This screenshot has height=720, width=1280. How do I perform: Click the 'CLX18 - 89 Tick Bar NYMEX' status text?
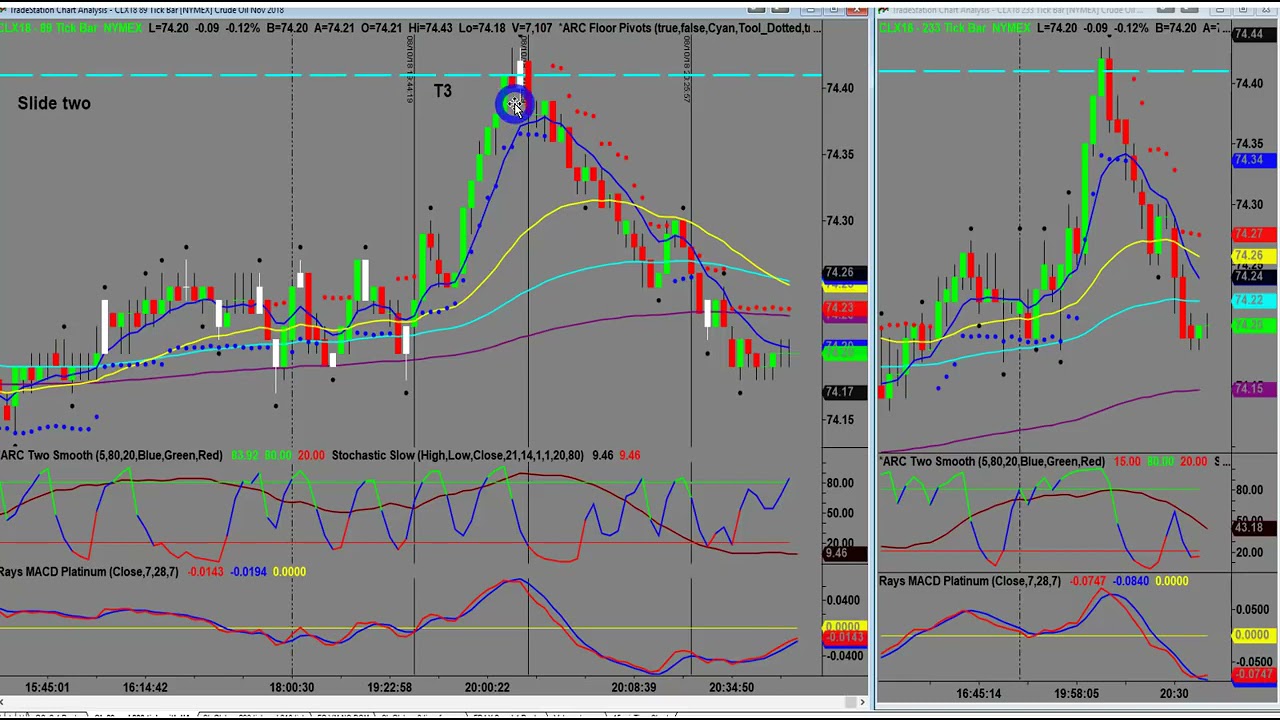tap(70, 28)
